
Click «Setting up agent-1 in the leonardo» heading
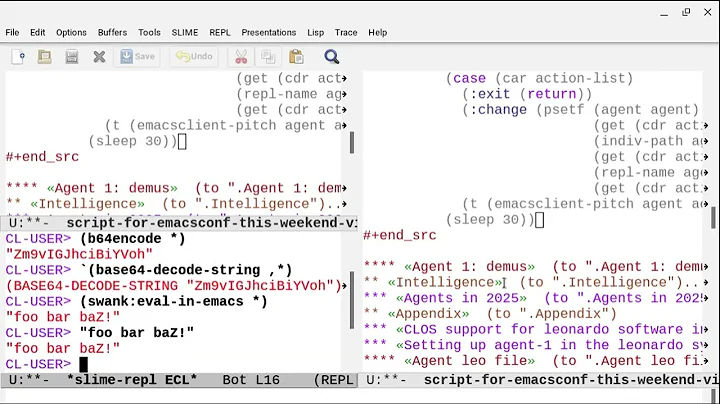point(550,345)
